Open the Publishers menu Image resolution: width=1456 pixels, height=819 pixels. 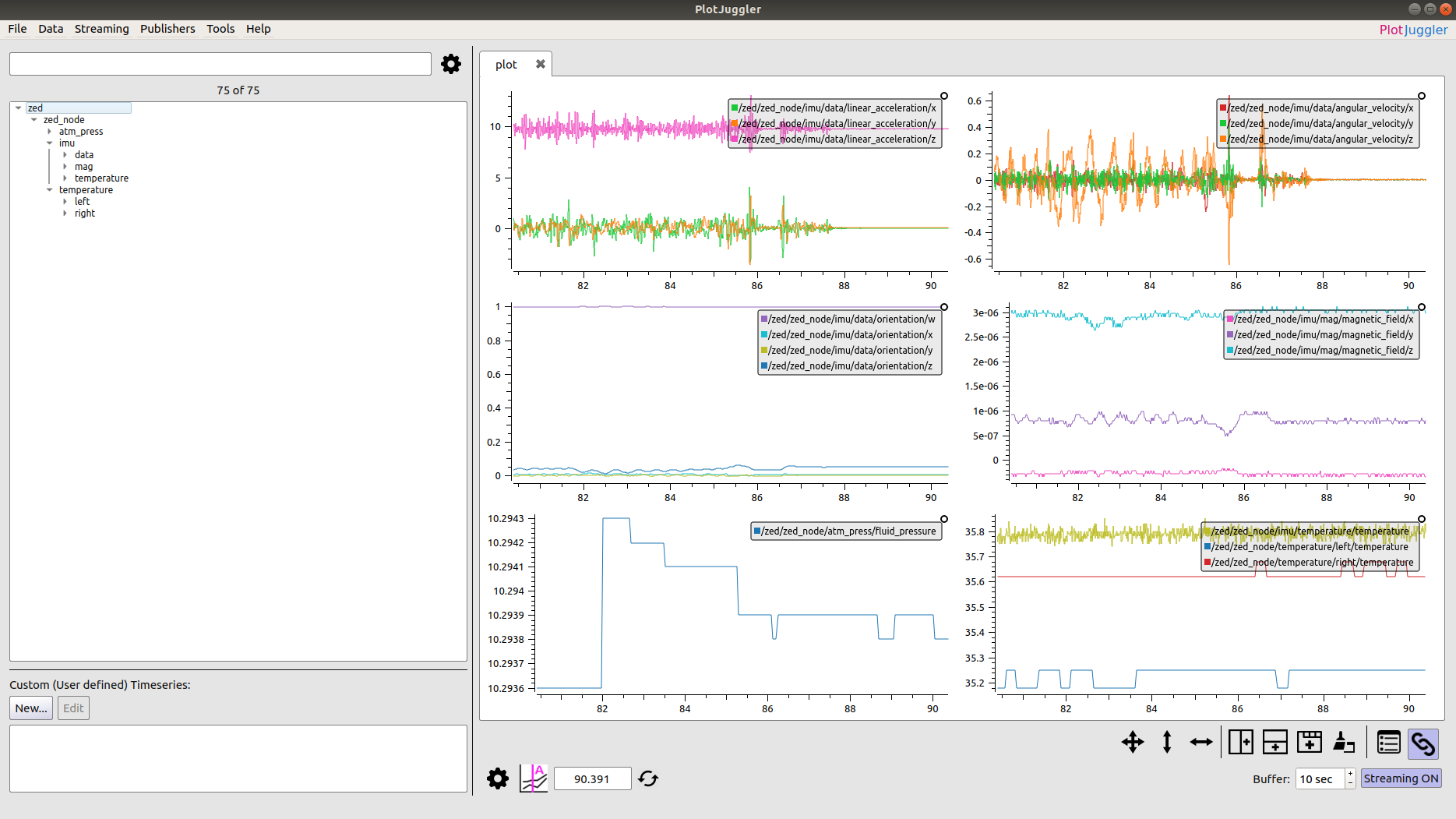pos(167,29)
